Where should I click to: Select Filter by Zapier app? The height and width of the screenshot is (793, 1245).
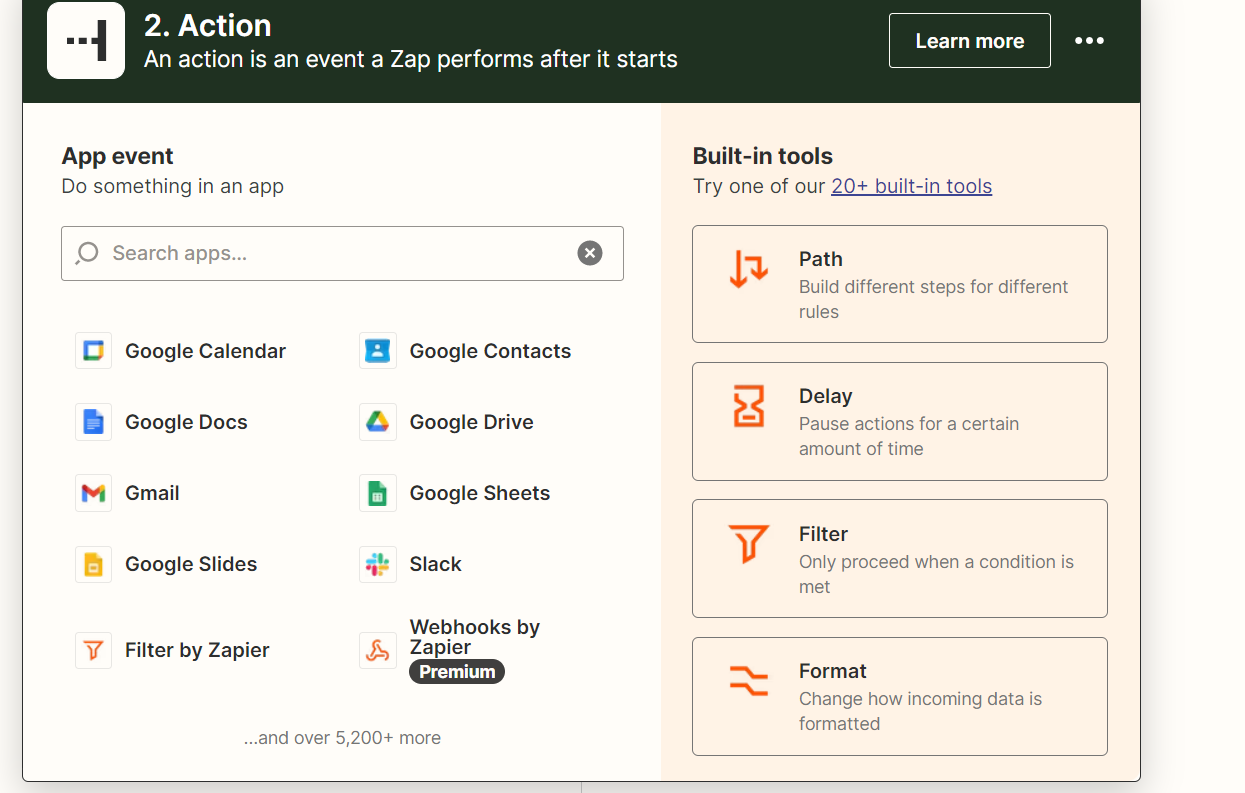click(x=196, y=649)
